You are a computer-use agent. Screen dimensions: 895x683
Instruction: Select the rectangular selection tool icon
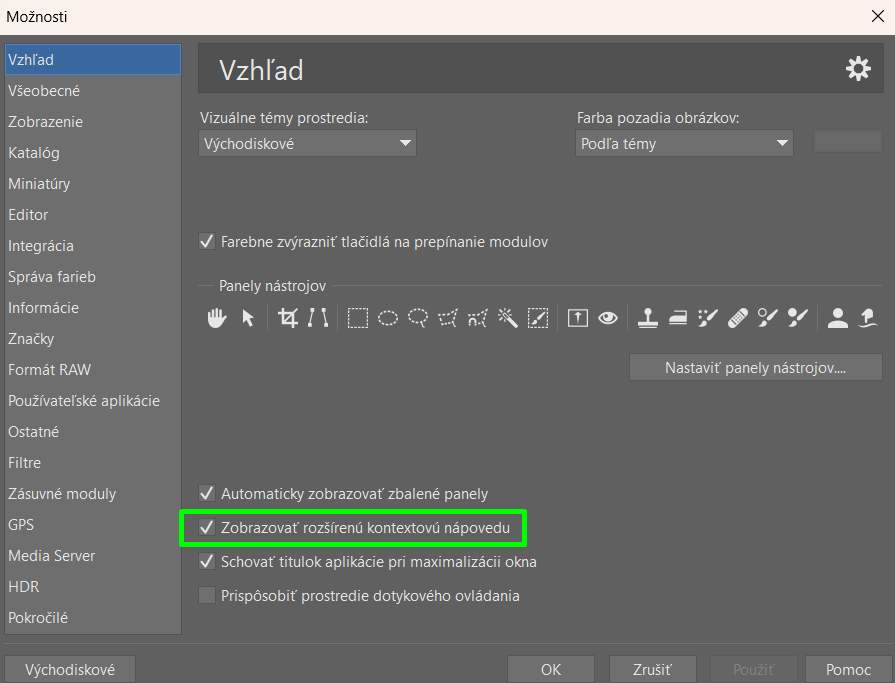pos(358,318)
